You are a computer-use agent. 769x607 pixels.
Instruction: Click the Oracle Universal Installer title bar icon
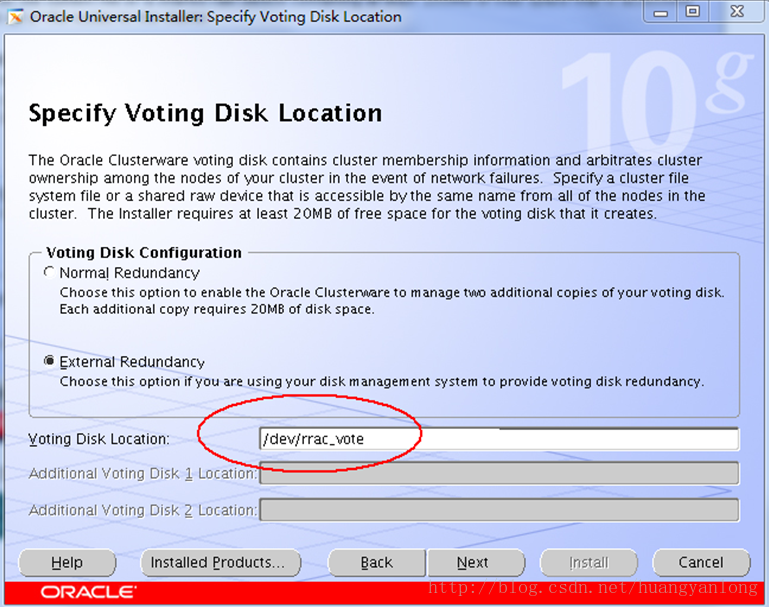click(15, 16)
